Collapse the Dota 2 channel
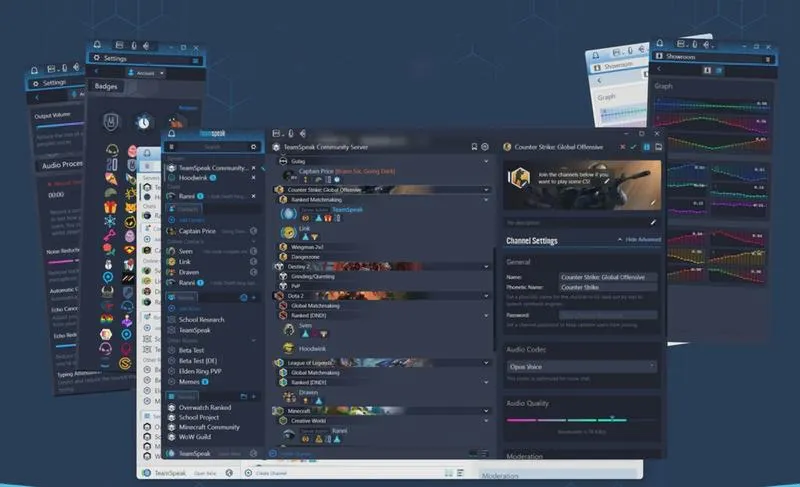The height and width of the screenshot is (487, 800). [x=486, y=296]
